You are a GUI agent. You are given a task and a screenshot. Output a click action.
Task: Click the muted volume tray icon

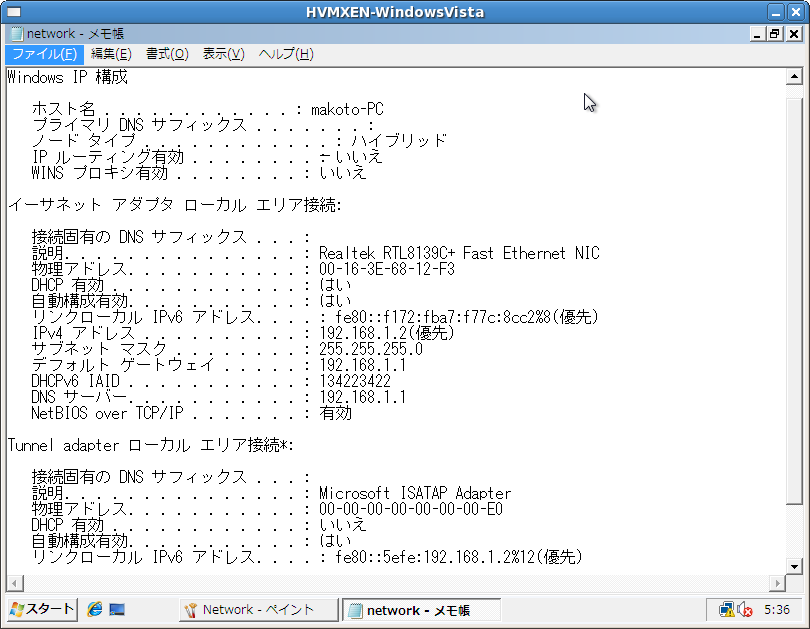744,609
